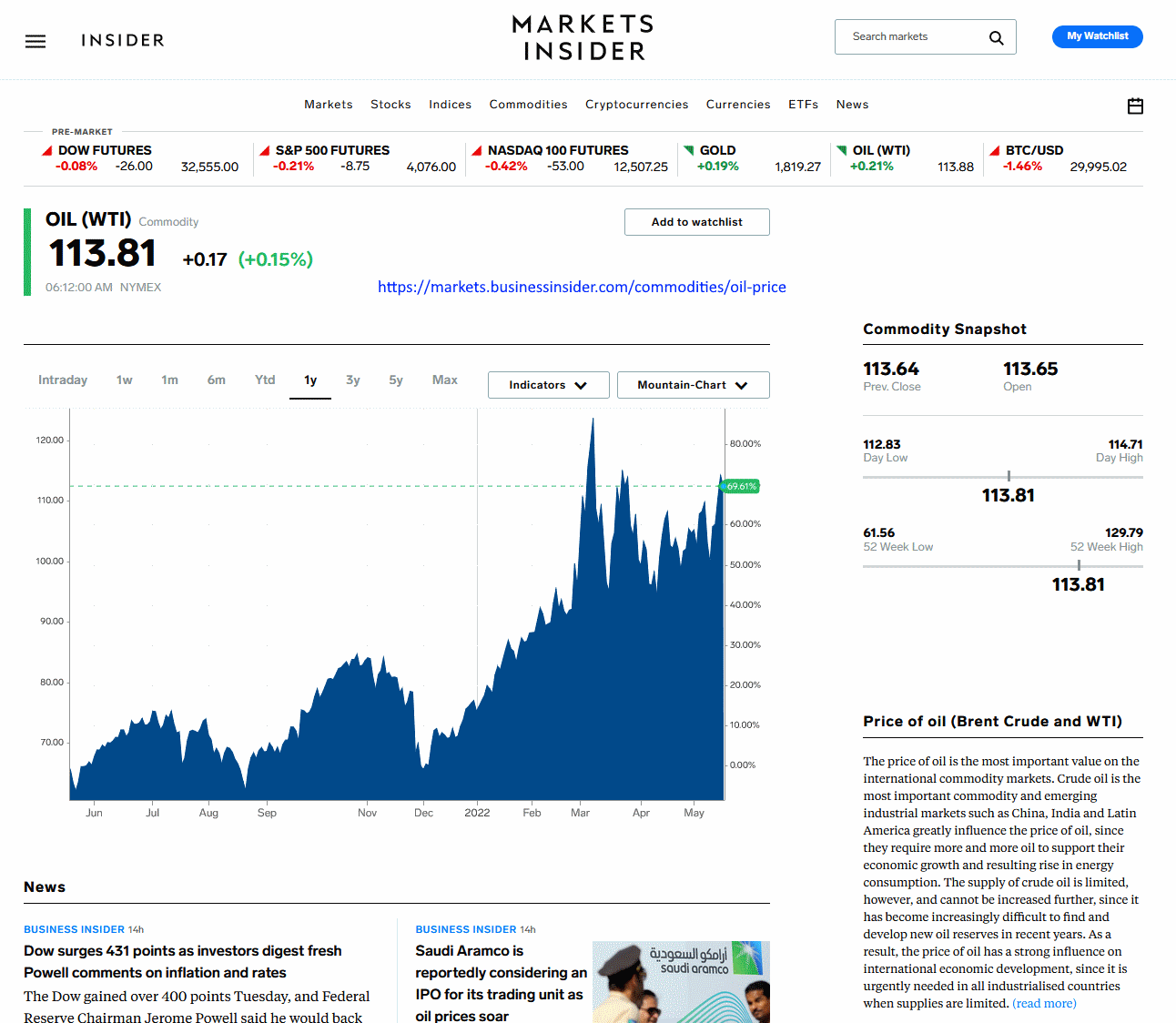Select the 6m chart range

217,380
